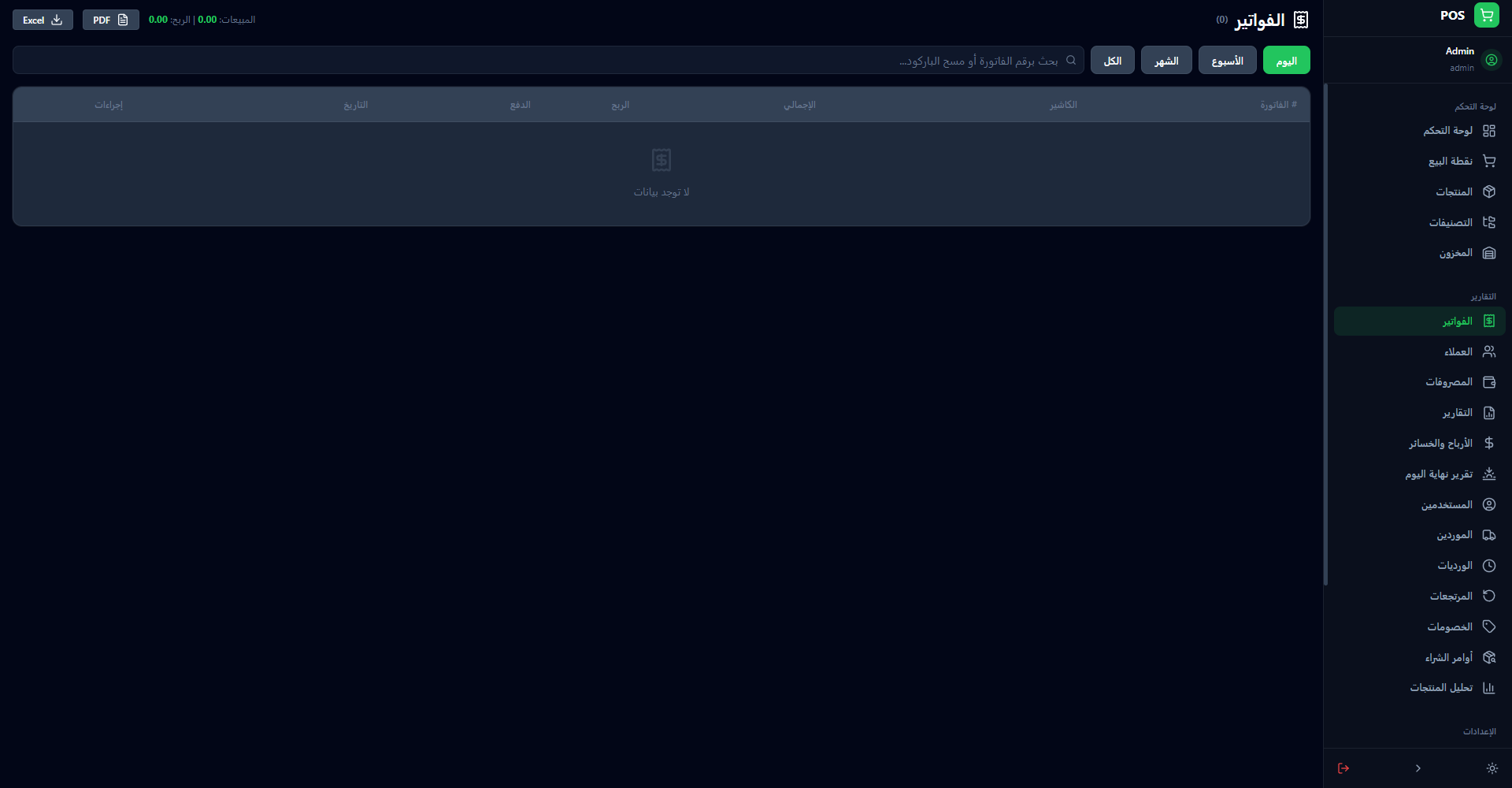1512x788 pixels.
Task: Click the تحليل المنتجات bar chart icon
Action: [x=1489, y=688]
